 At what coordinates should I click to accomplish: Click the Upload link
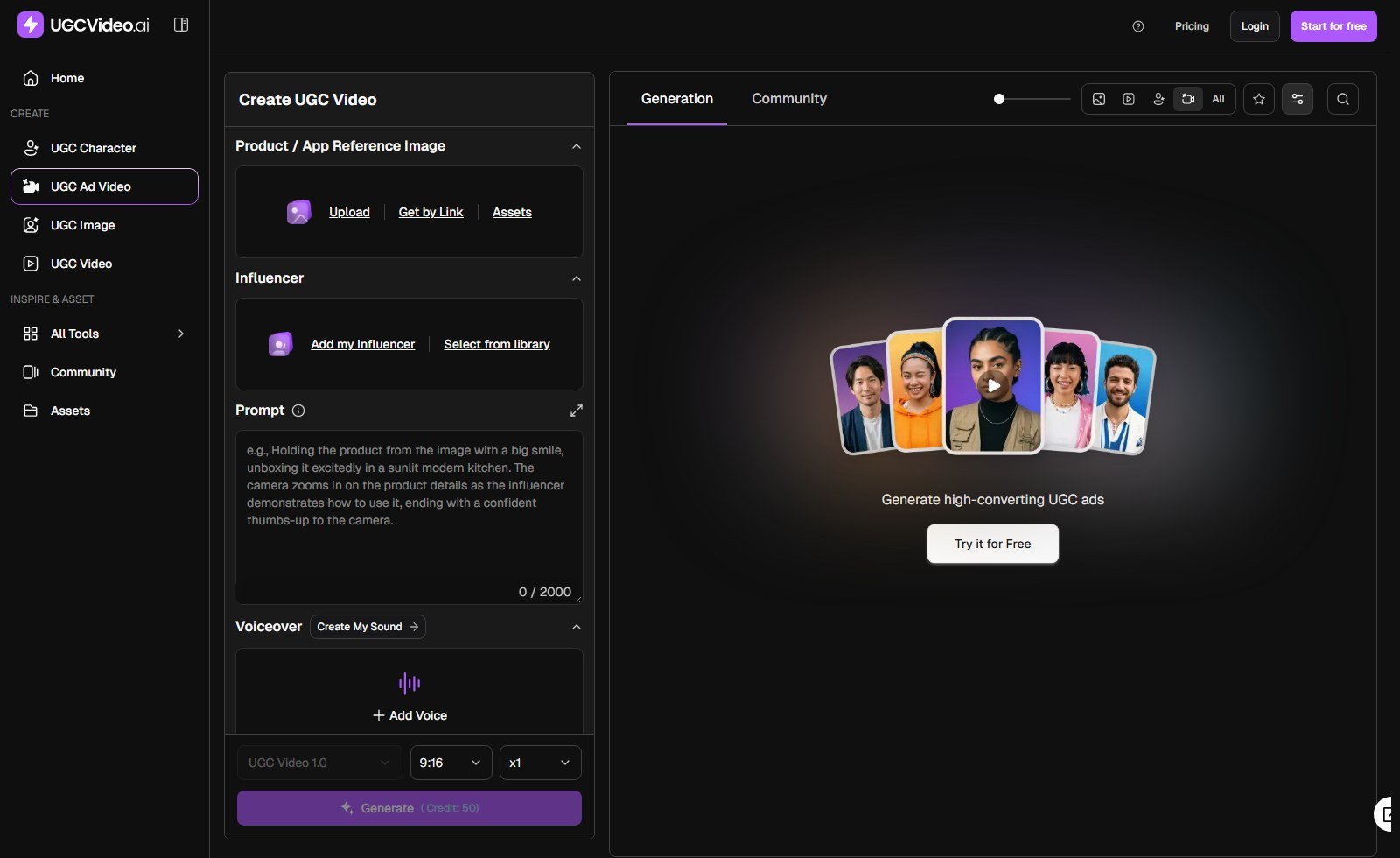pyautogui.click(x=349, y=212)
